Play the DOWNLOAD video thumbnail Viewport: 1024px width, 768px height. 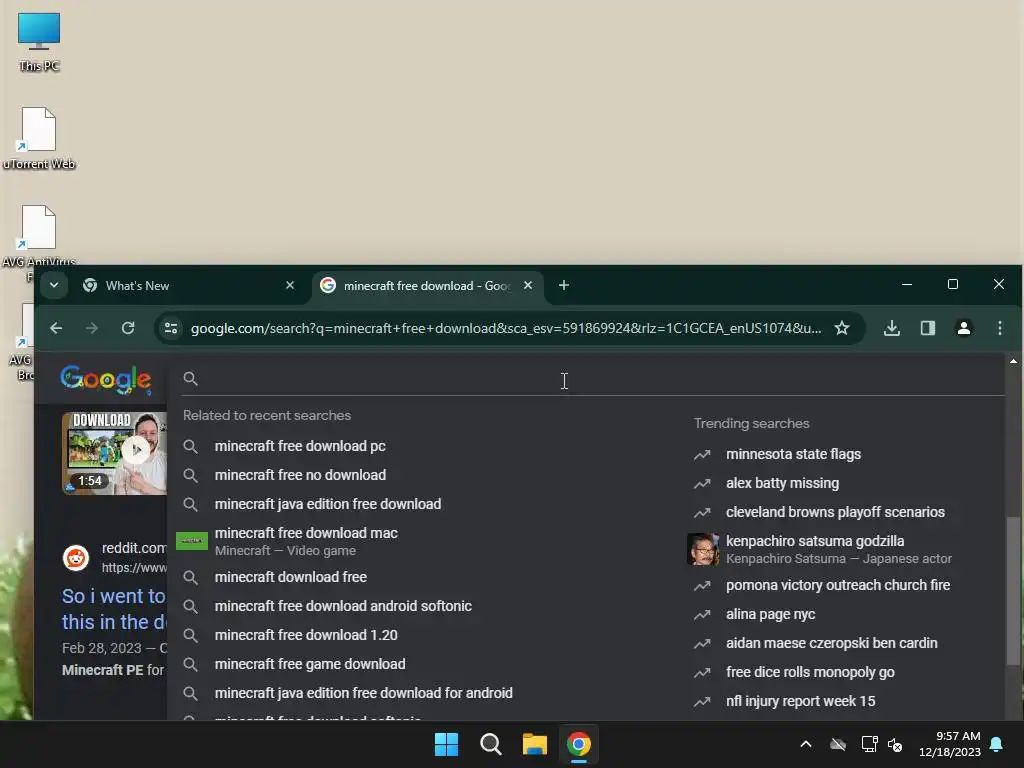[114, 453]
